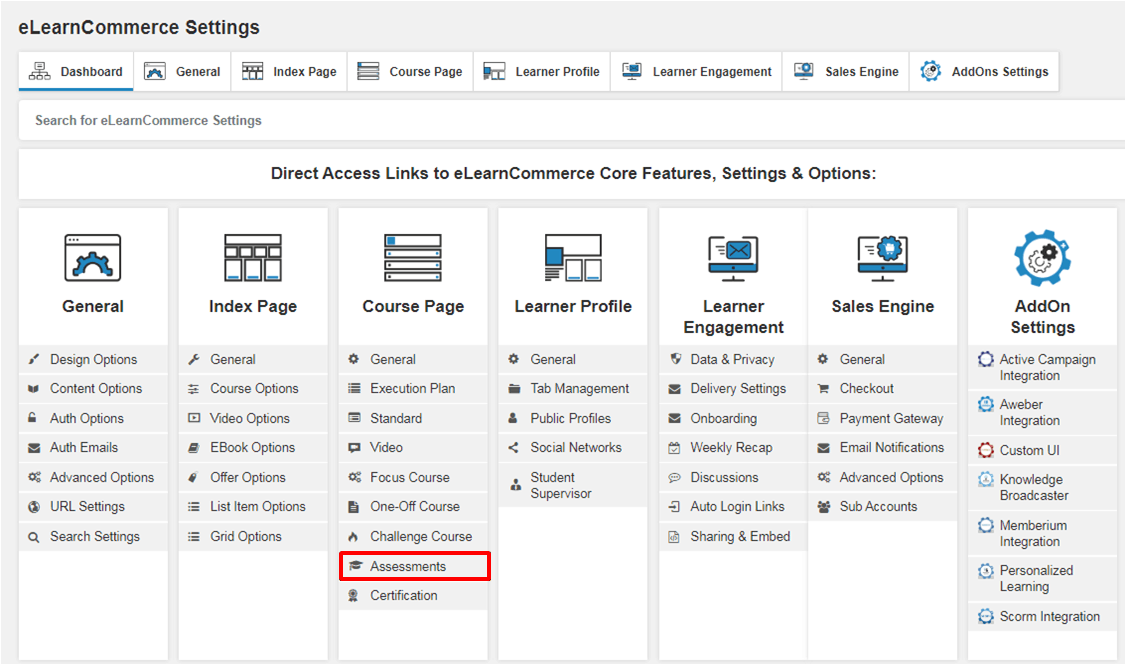This screenshot has height=665, width=1126.
Task: Click the Learner Profile layout icon
Action: [573, 258]
